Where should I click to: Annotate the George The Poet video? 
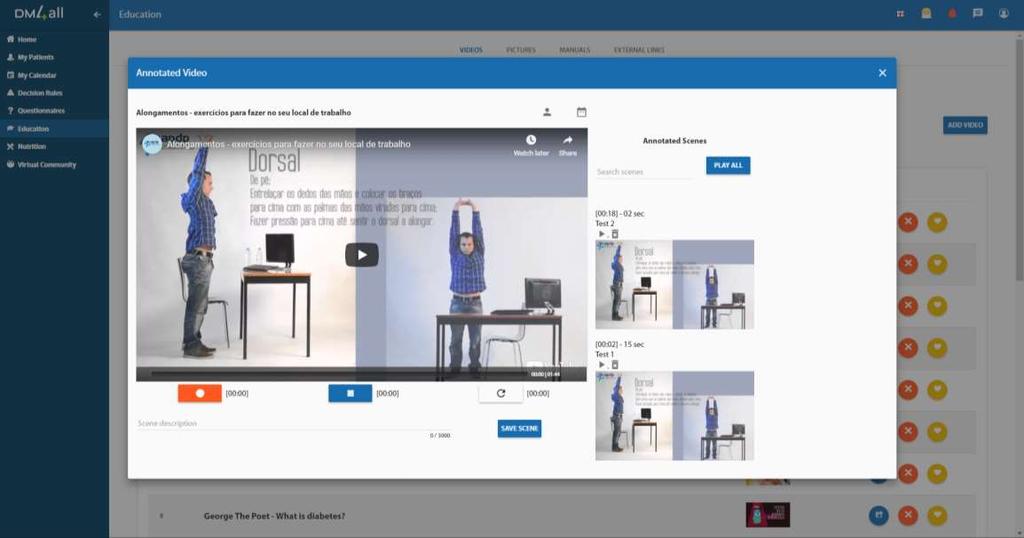[x=879, y=515]
